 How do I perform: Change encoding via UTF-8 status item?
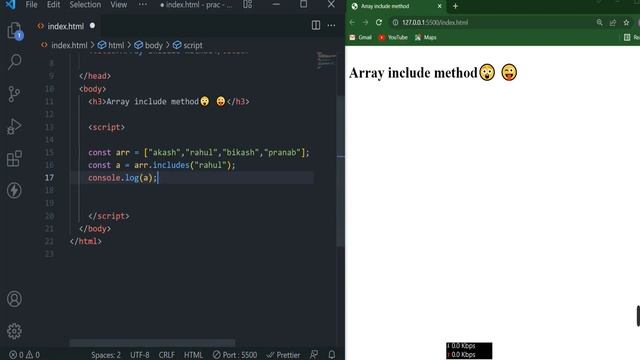tap(140, 355)
